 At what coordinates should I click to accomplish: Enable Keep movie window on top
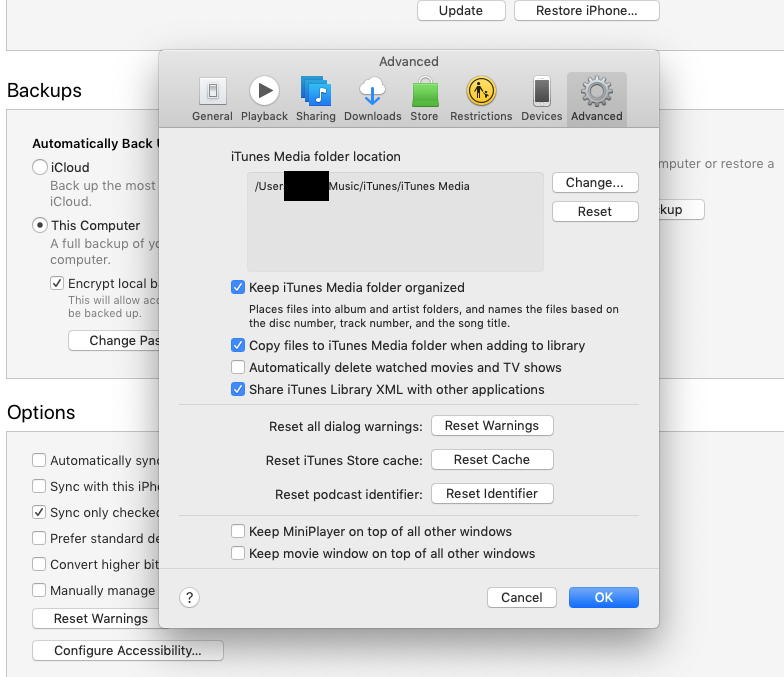pyautogui.click(x=238, y=554)
